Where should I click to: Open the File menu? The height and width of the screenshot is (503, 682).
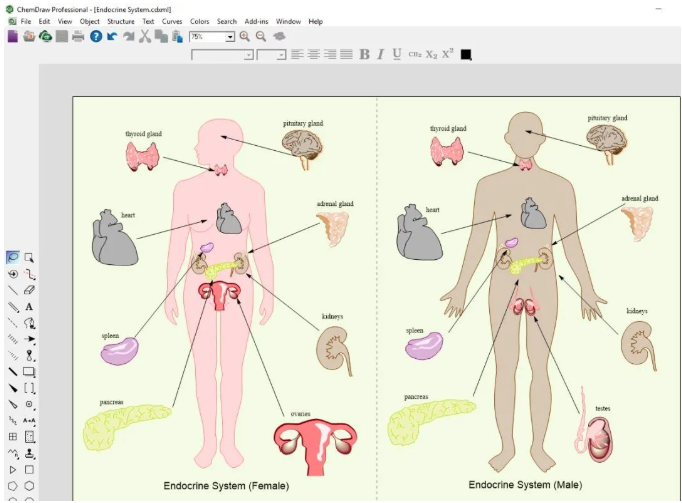coord(26,21)
